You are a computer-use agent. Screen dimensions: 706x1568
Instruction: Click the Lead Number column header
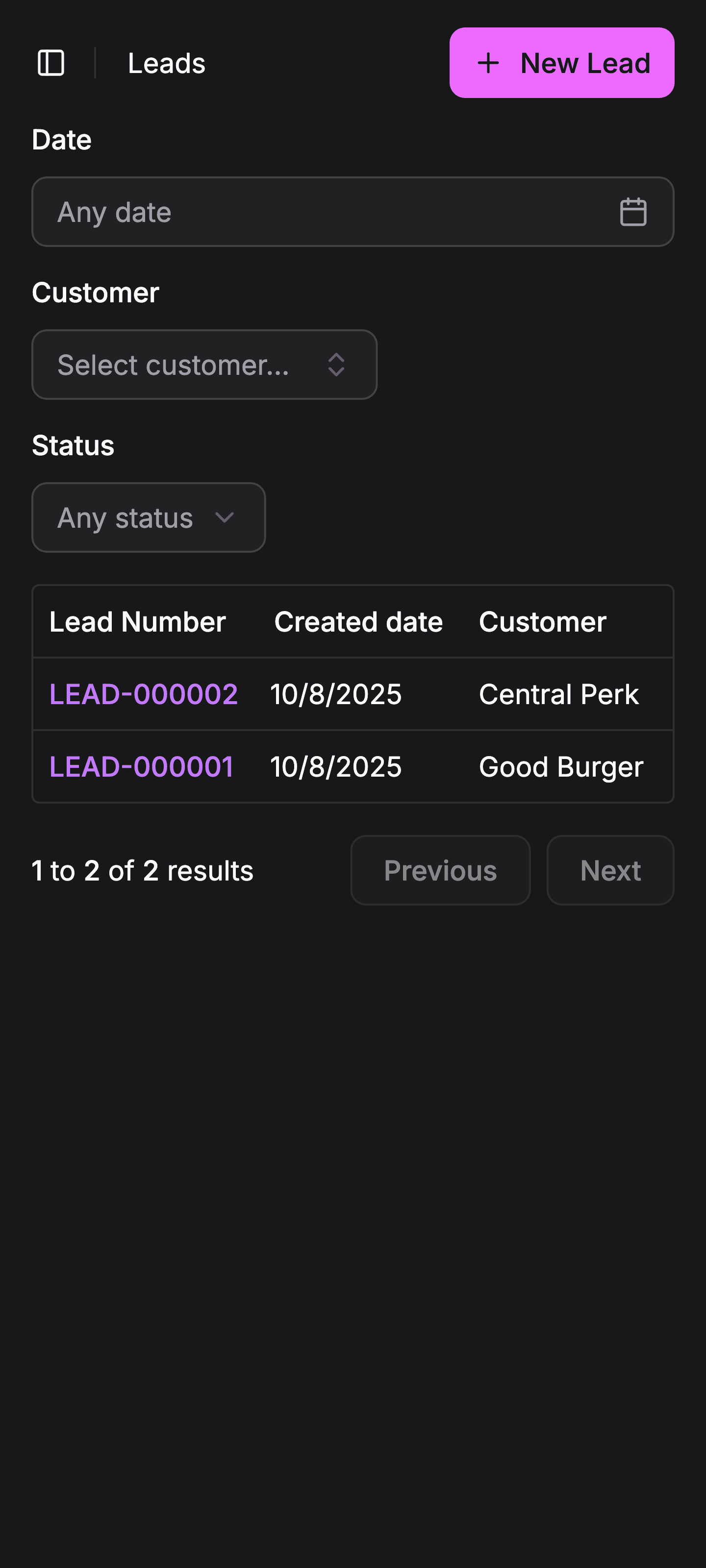(x=138, y=622)
